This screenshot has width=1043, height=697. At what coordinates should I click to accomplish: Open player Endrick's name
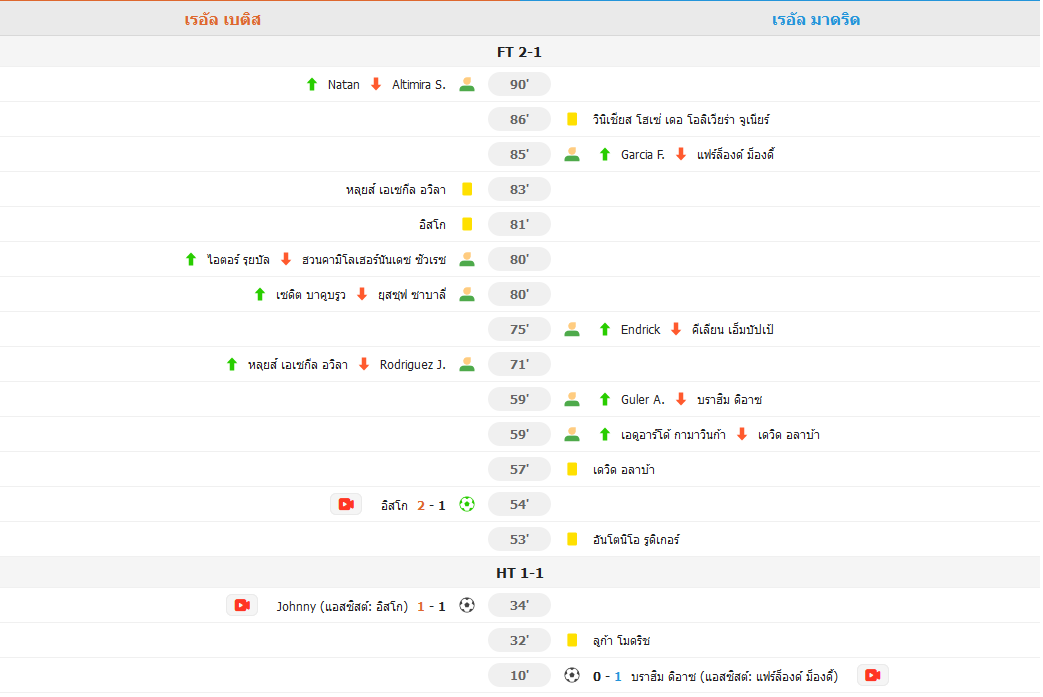click(641, 329)
